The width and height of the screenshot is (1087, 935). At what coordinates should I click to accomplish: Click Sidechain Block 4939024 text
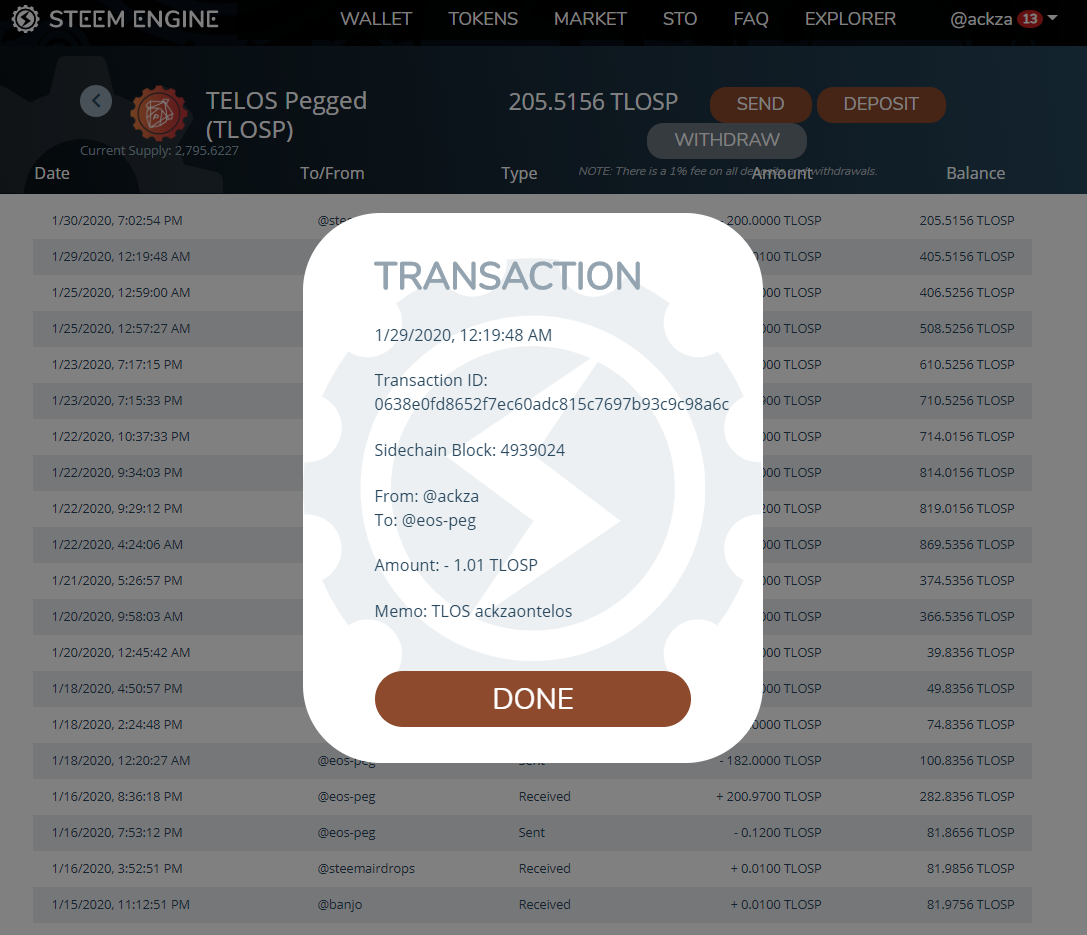(x=469, y=450)
